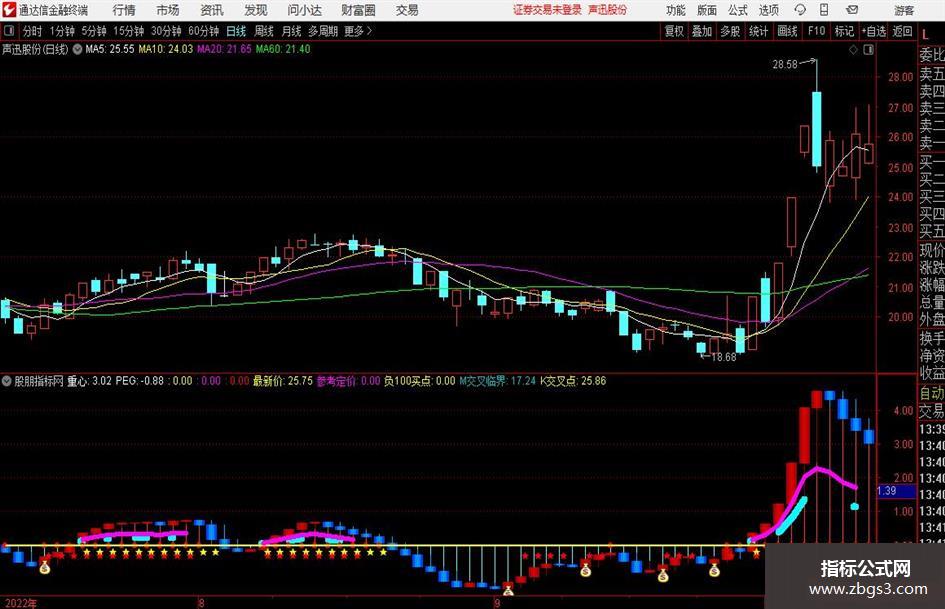945x609 pixels.
Task: Switch to 15分钟 period
Action: 128,31
